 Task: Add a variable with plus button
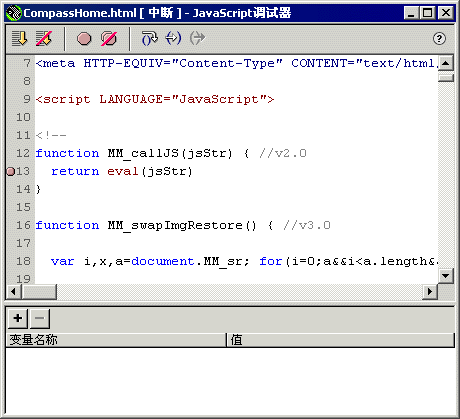[18, 318]
